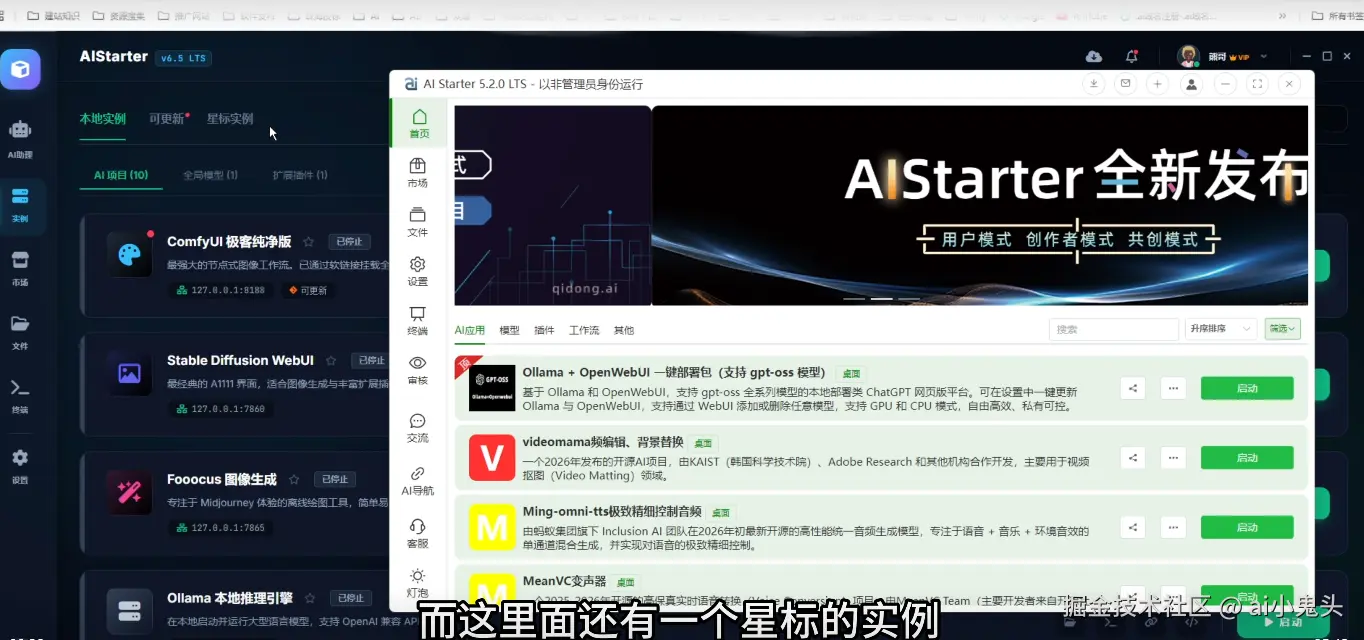Select the 模型 category tab
Image resolution: width=1364 pixels, height=640 pixels.
pyautogui.click(x=509, y=330)
